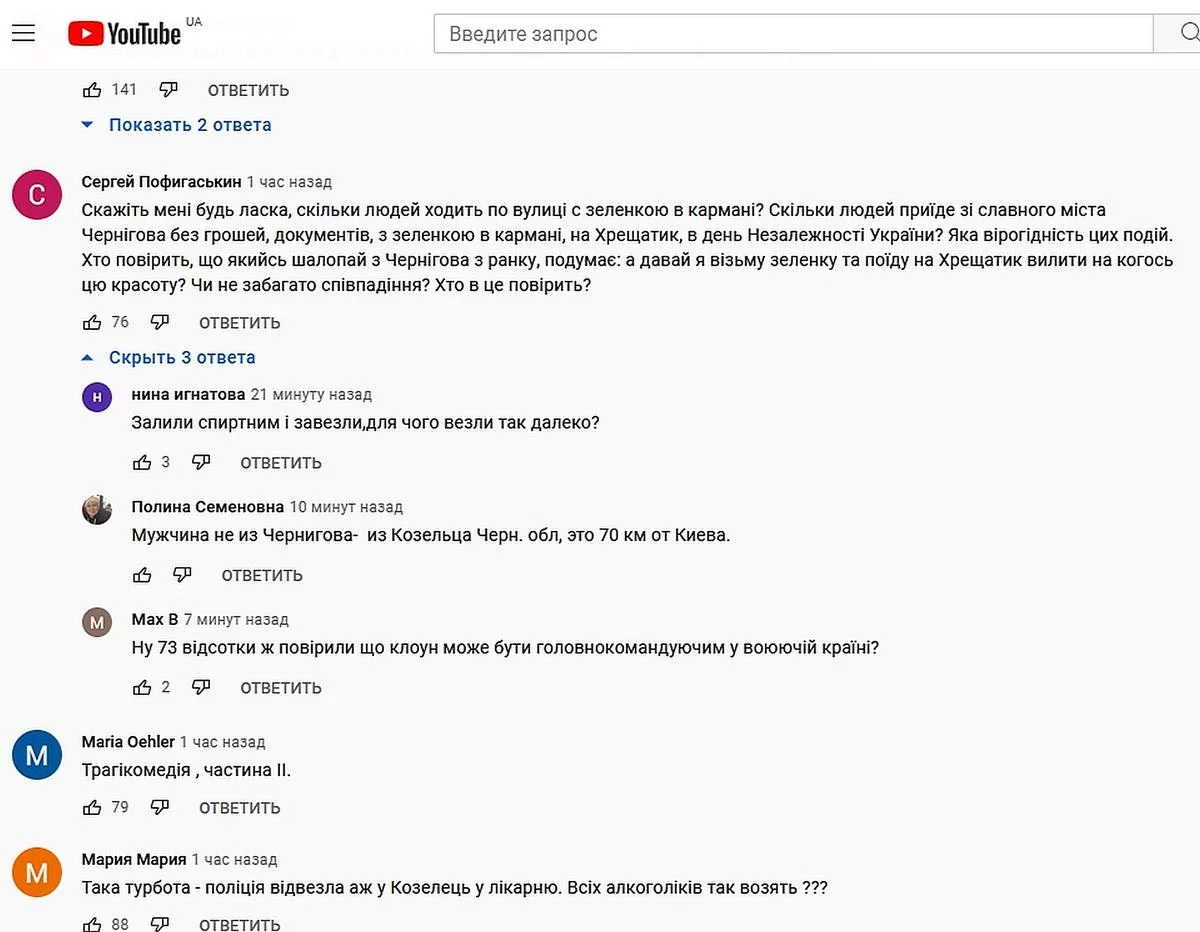Image resolution: width=1200 pixels, height=932 pixels.
Task: Open Сергей Пофигаськин's channel name link
Action: coord(161,182)
